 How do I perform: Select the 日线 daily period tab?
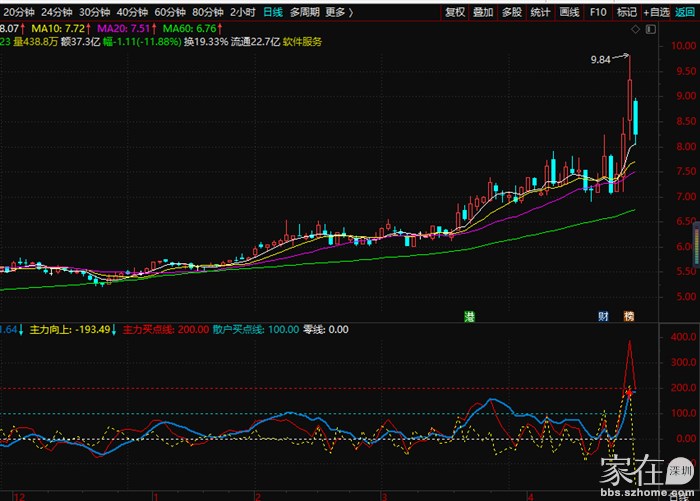(272, 12)
